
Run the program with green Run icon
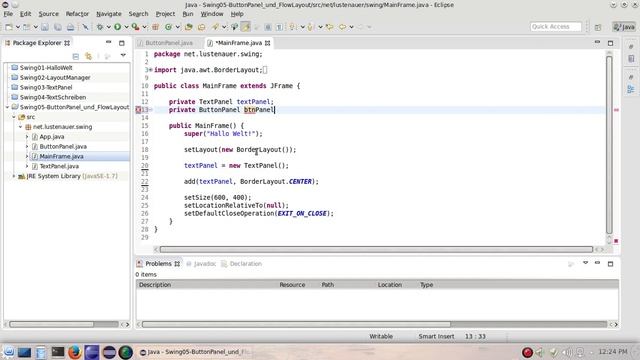(118, 27)
